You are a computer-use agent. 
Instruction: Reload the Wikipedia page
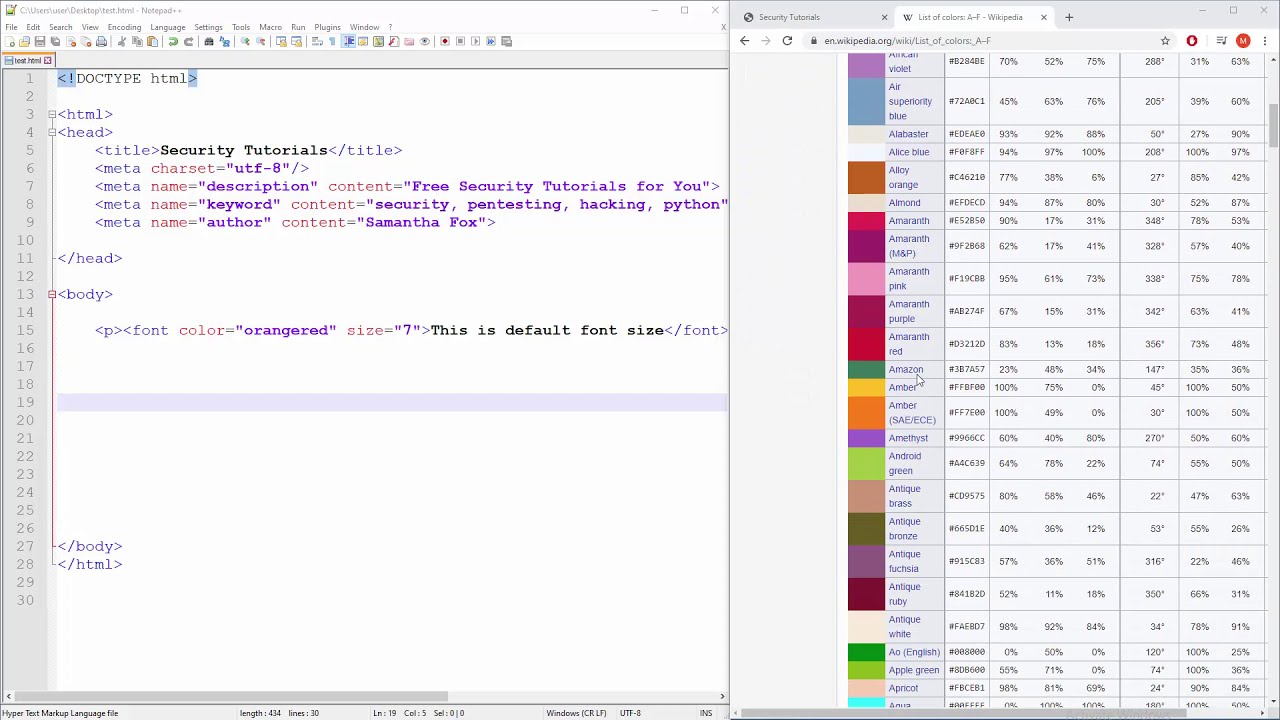(787, 41)
